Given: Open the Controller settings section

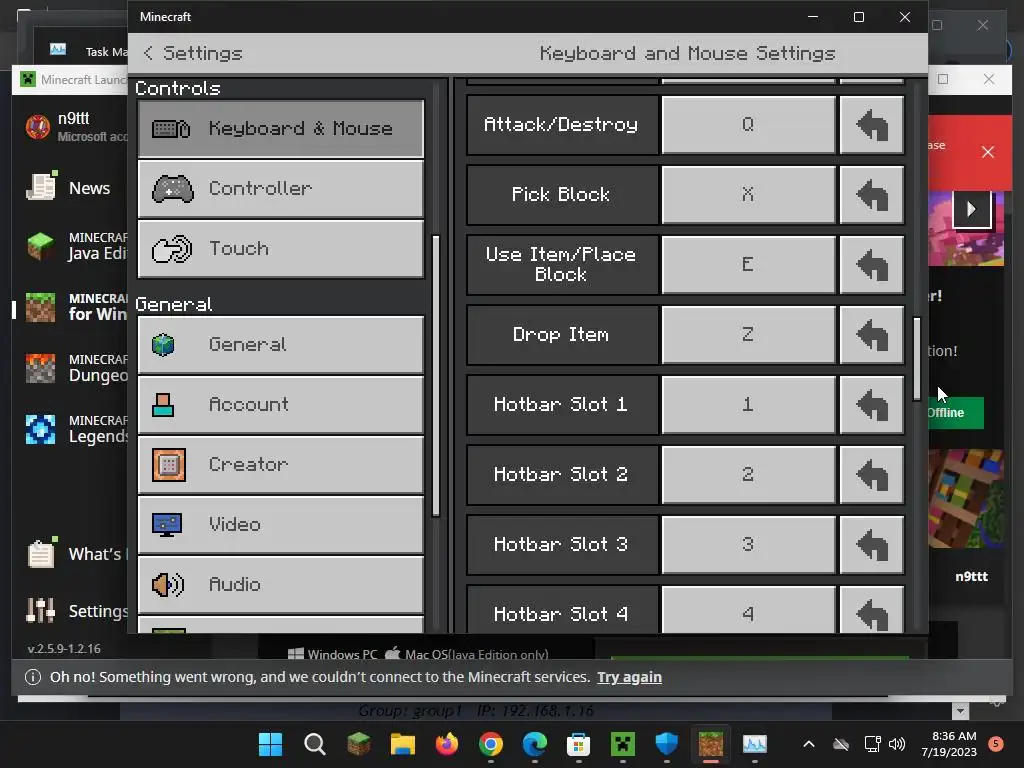Looking at the screenshot, I should click(x=281, y=189).
